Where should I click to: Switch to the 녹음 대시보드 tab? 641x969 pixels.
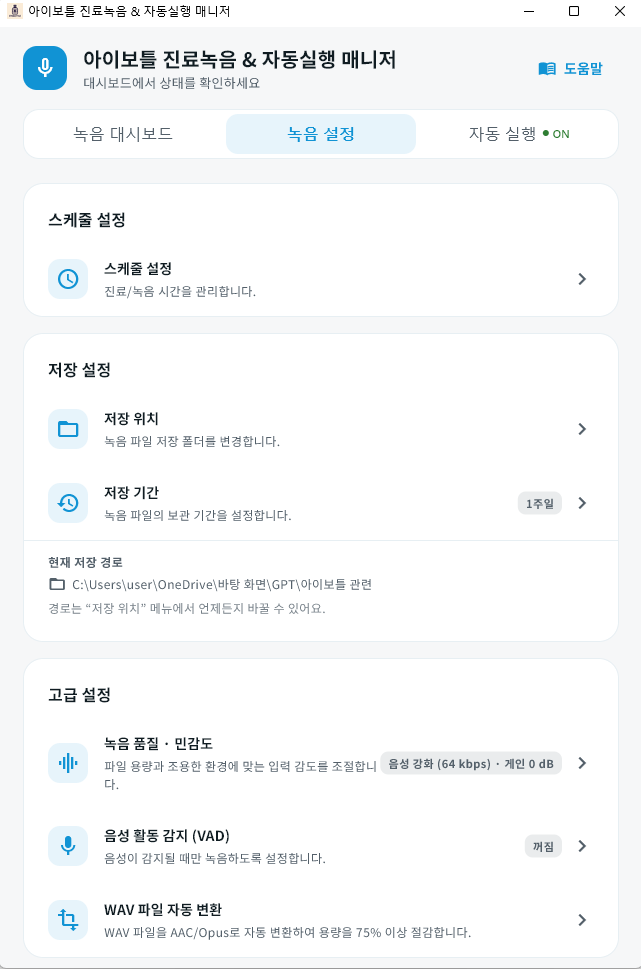124,133
